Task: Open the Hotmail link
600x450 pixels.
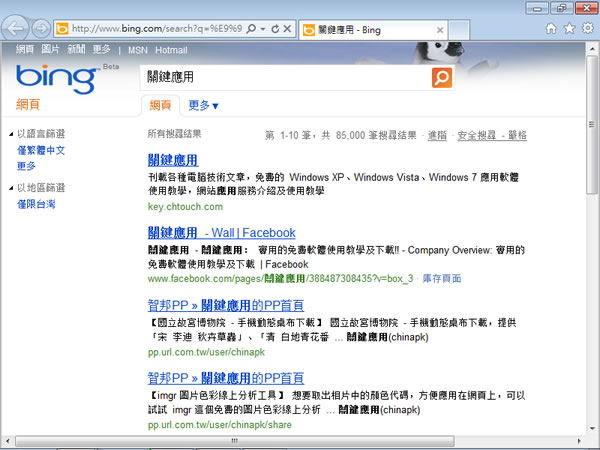Action: point(171,50)
